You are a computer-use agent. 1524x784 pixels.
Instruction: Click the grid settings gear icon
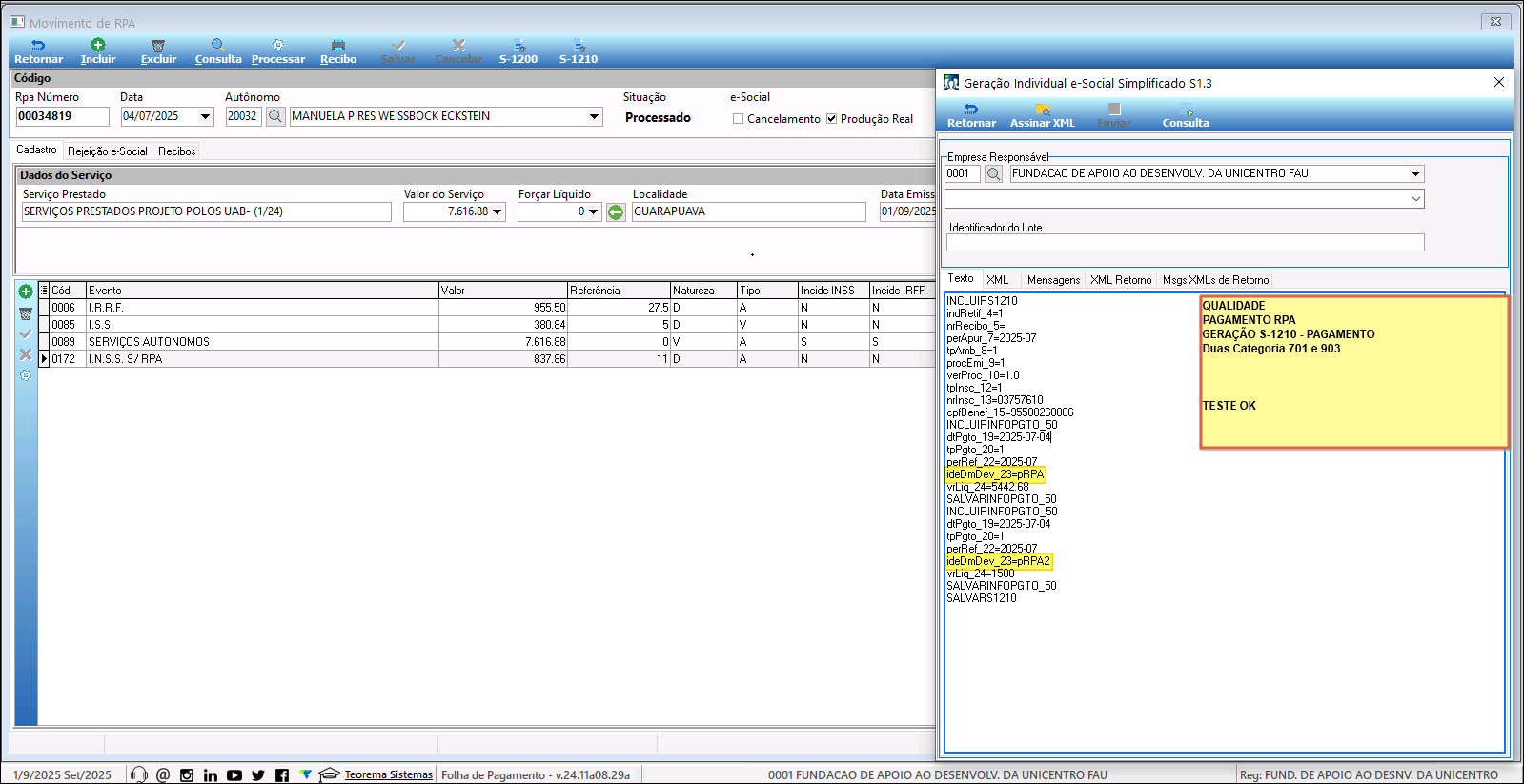[x=26, y=375]
